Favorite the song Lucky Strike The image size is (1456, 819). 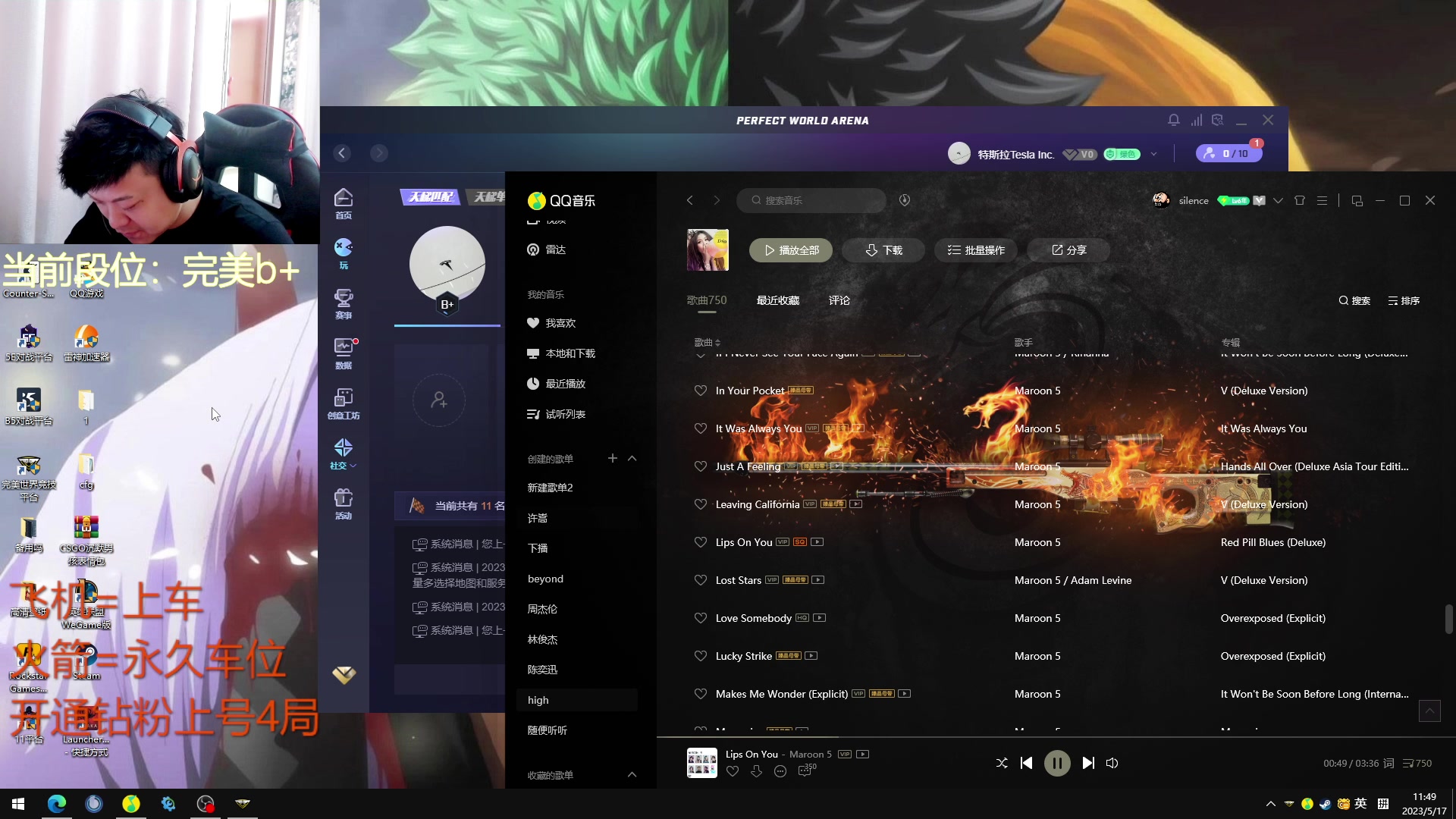click(701, 656)
